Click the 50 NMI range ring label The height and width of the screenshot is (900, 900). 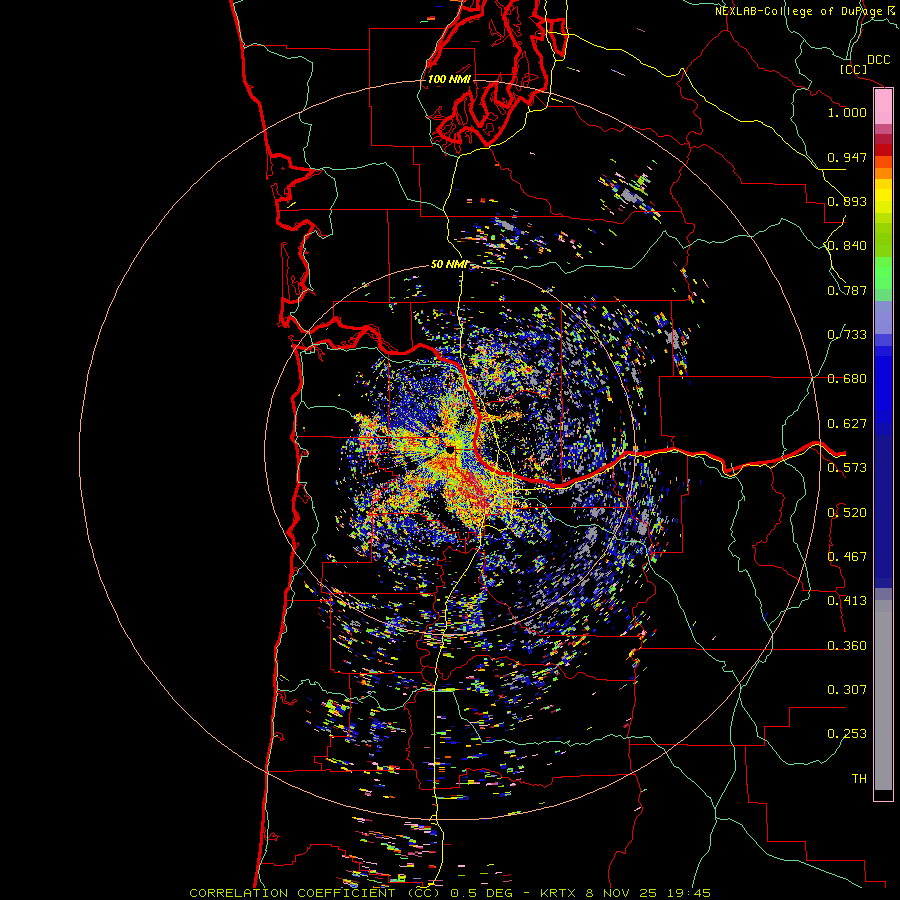click(449, 264)
